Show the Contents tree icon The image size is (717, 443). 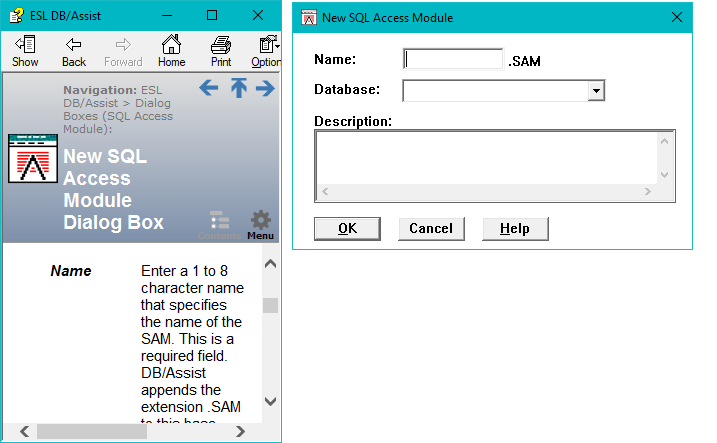click(219, 225)
